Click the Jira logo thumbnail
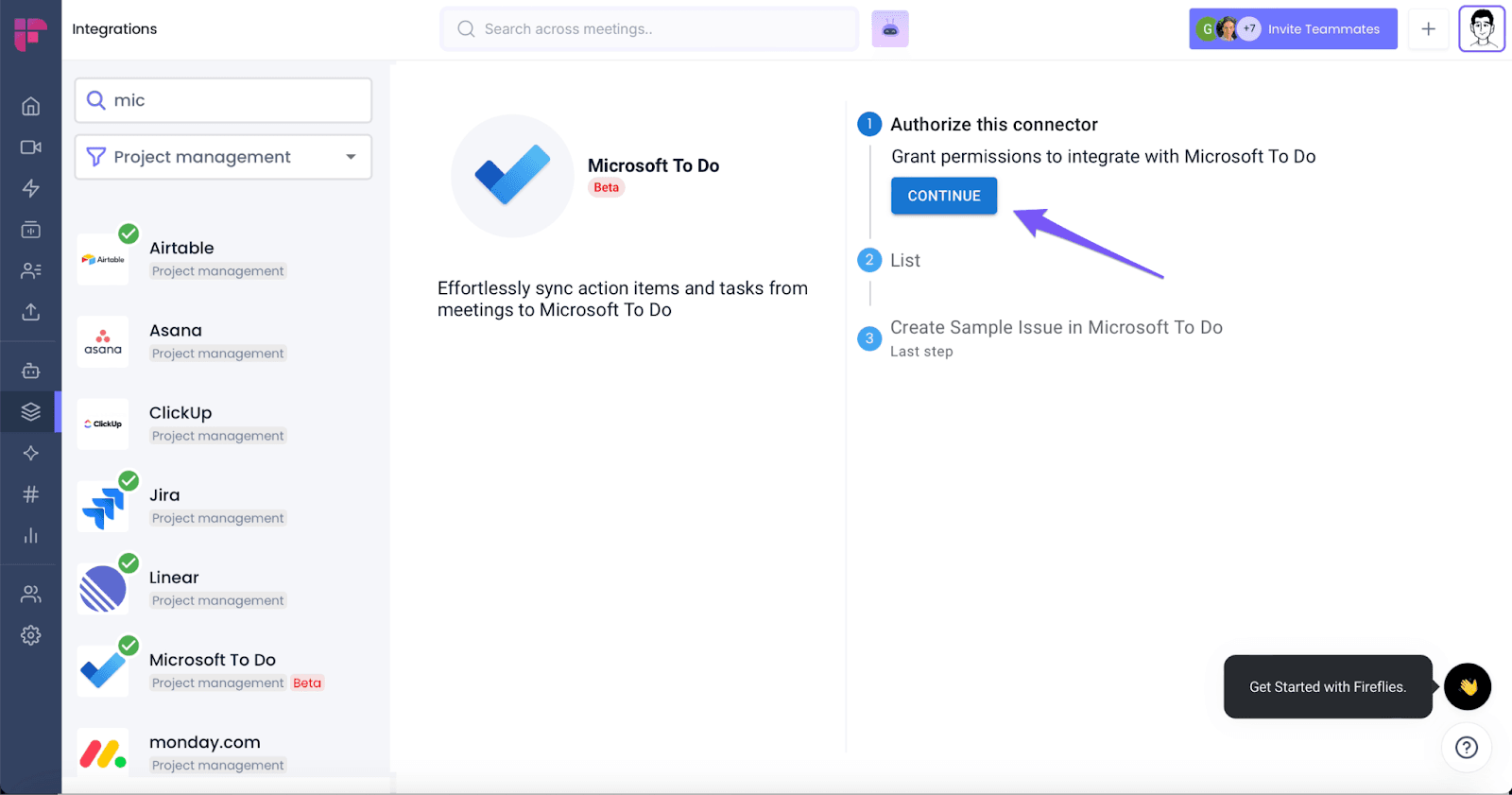1512x795 pixels. pos(103,507)
